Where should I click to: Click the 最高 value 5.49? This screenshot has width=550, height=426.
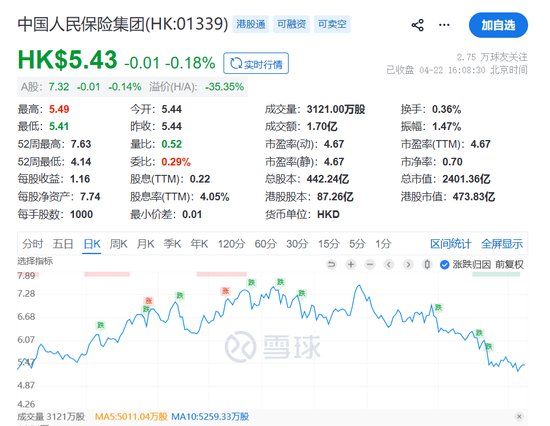59,109
